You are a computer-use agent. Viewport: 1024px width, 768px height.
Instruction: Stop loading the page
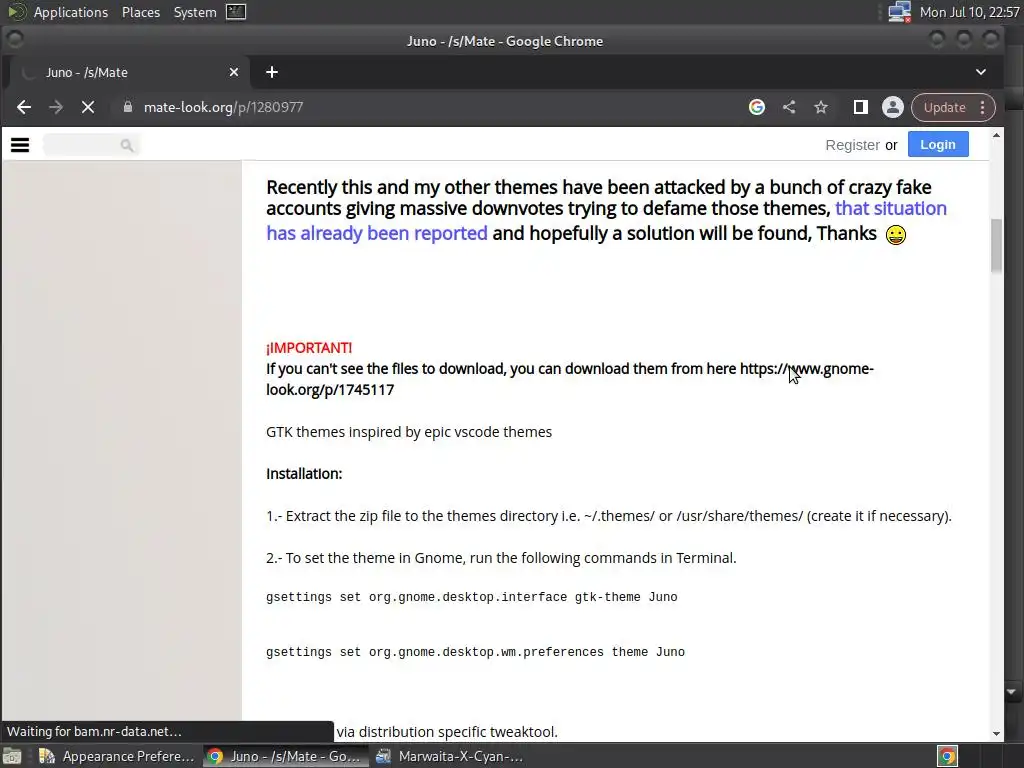pyautogui.click(x=88, y=107)
